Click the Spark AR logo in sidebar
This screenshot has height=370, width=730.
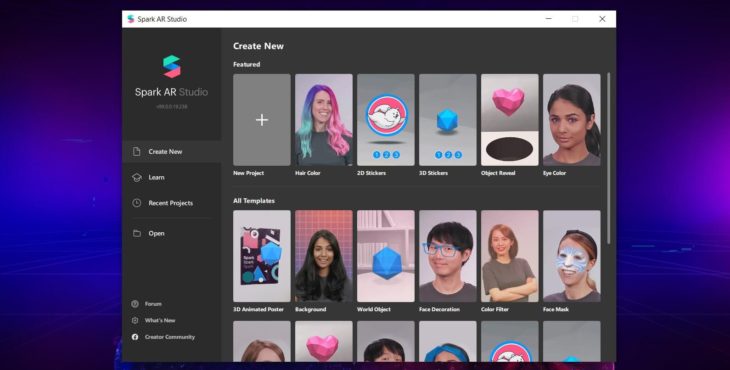coord(172,67)
